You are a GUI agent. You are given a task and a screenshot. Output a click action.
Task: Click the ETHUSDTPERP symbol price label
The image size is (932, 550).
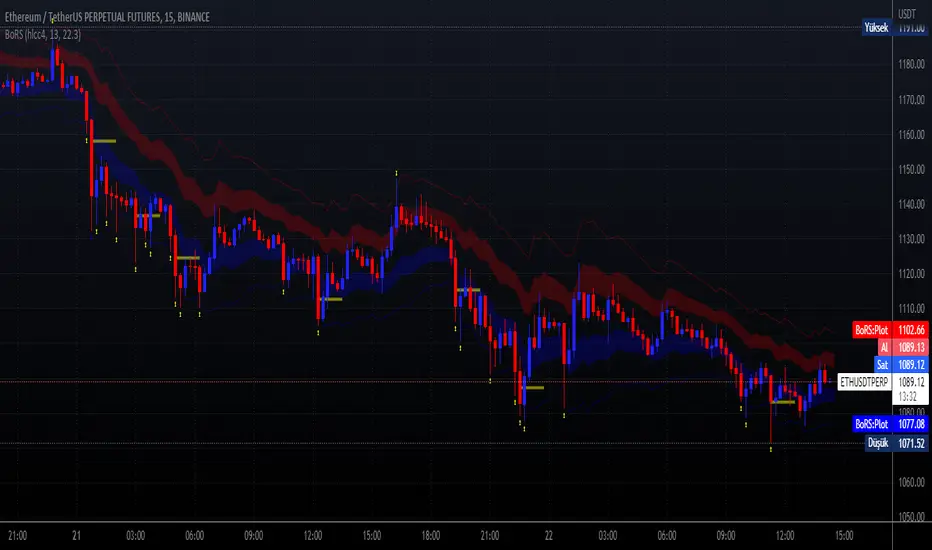[x=864, y=382]
